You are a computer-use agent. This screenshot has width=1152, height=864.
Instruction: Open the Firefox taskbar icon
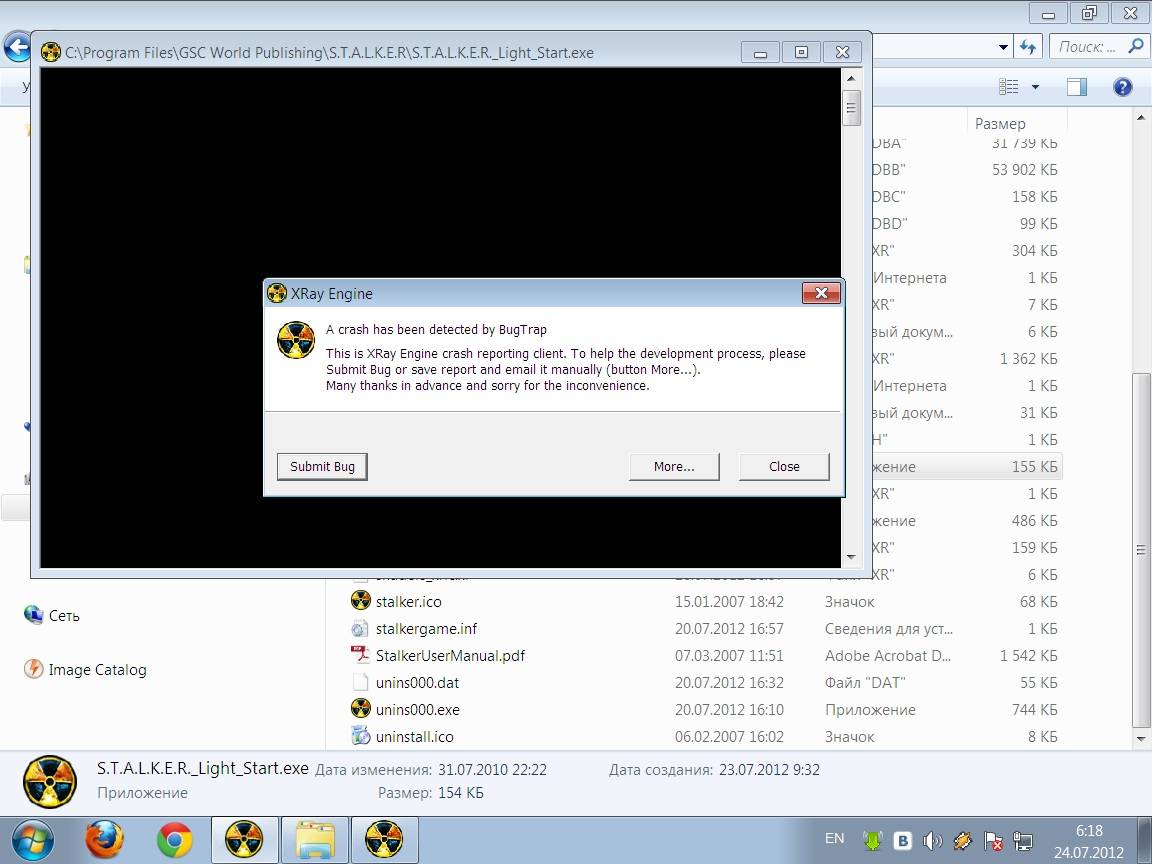pos(105,840)
